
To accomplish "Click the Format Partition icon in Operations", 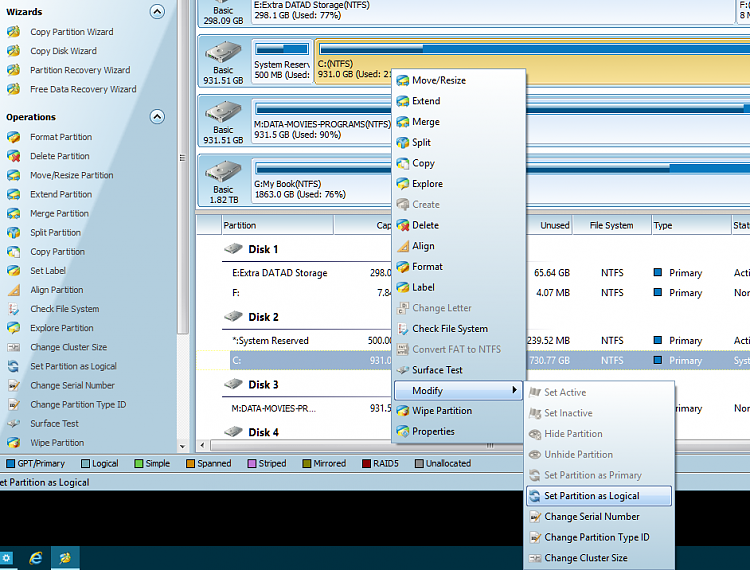I will [x=13, y=137].
